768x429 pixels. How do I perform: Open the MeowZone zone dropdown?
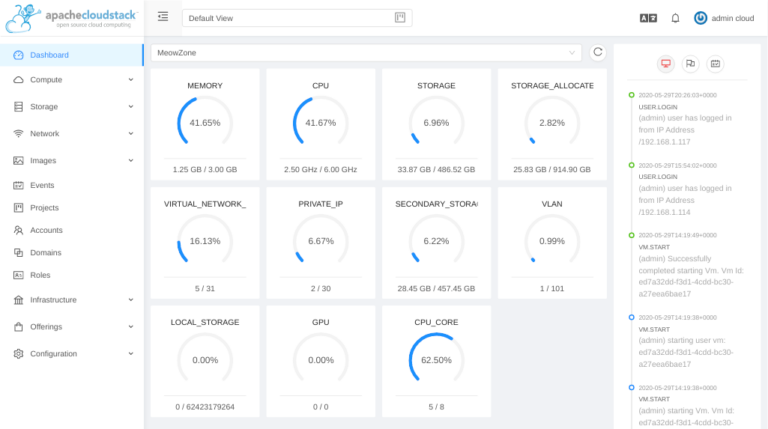[366, 52]
